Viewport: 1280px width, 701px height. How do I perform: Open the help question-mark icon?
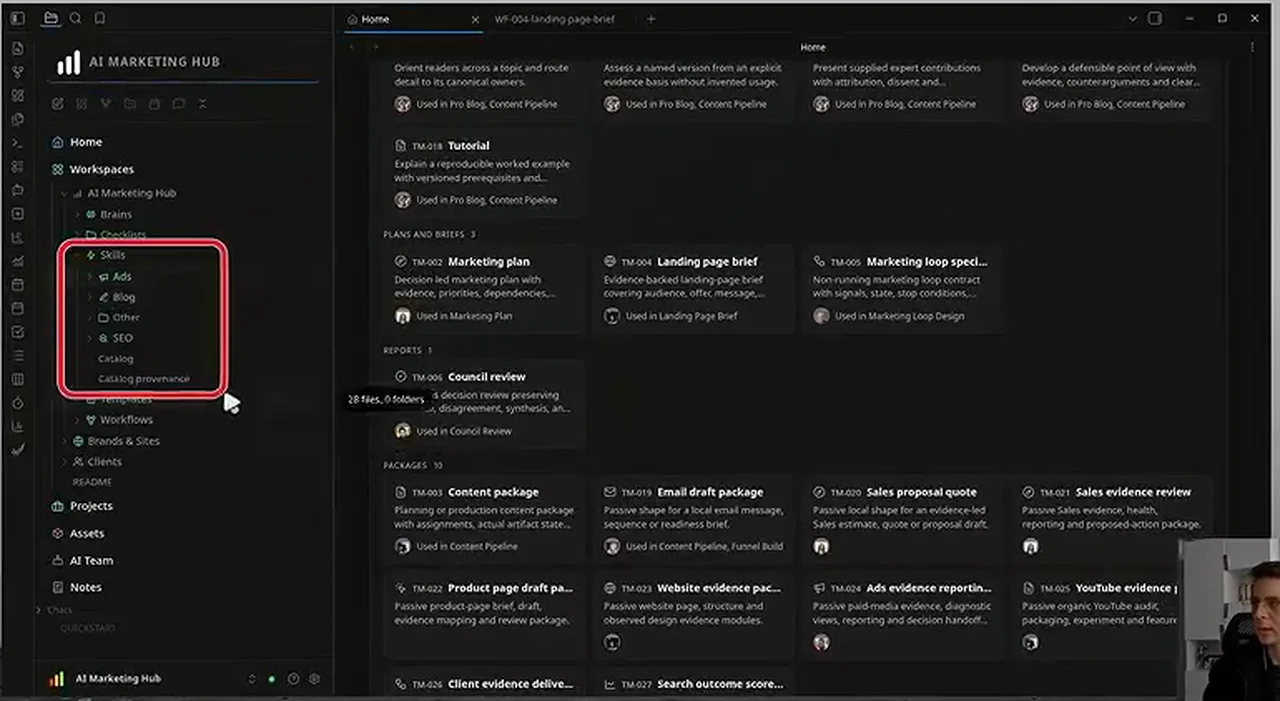click(x=293, y=679)
